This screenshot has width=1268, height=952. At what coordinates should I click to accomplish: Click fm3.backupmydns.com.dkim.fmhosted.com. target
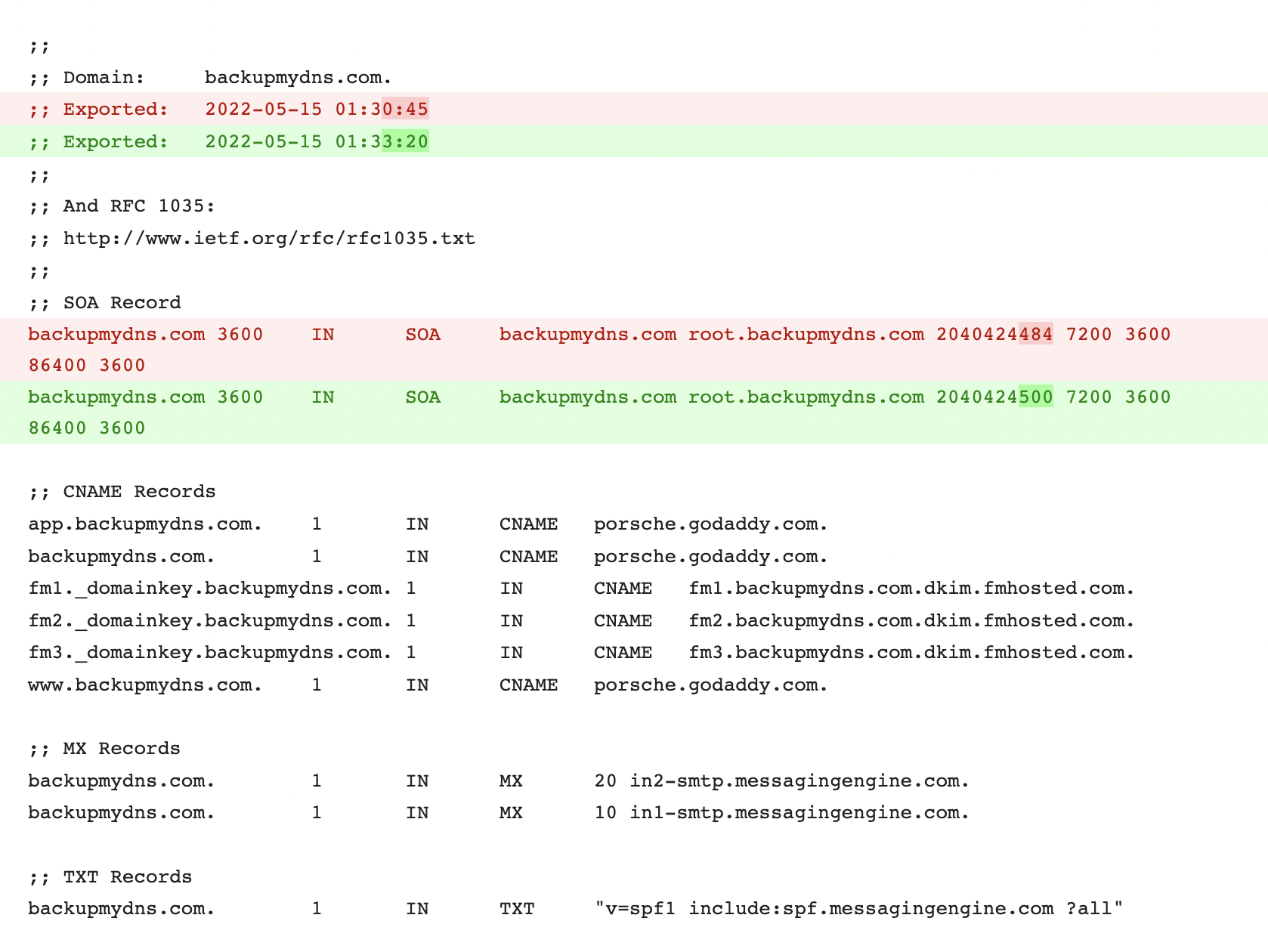[x=911, y=652]
